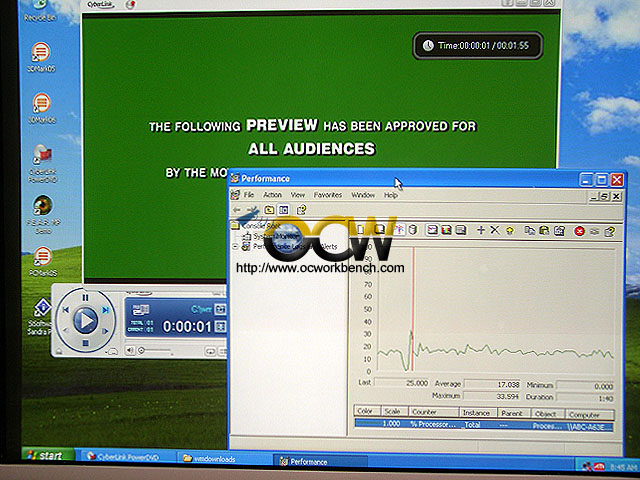Click the Windows start button
Image resolution: width=640 pixels, height=480 pixels.
pos(49,455)
